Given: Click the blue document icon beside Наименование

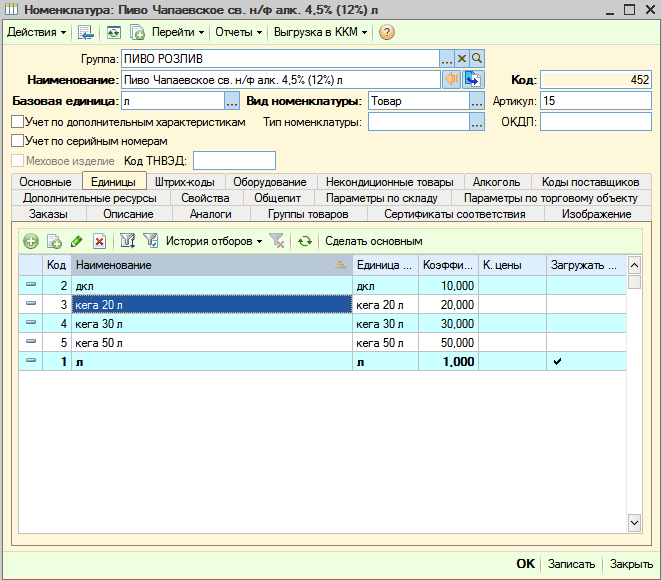Looking at the screenshot, I should pos(472,79).
